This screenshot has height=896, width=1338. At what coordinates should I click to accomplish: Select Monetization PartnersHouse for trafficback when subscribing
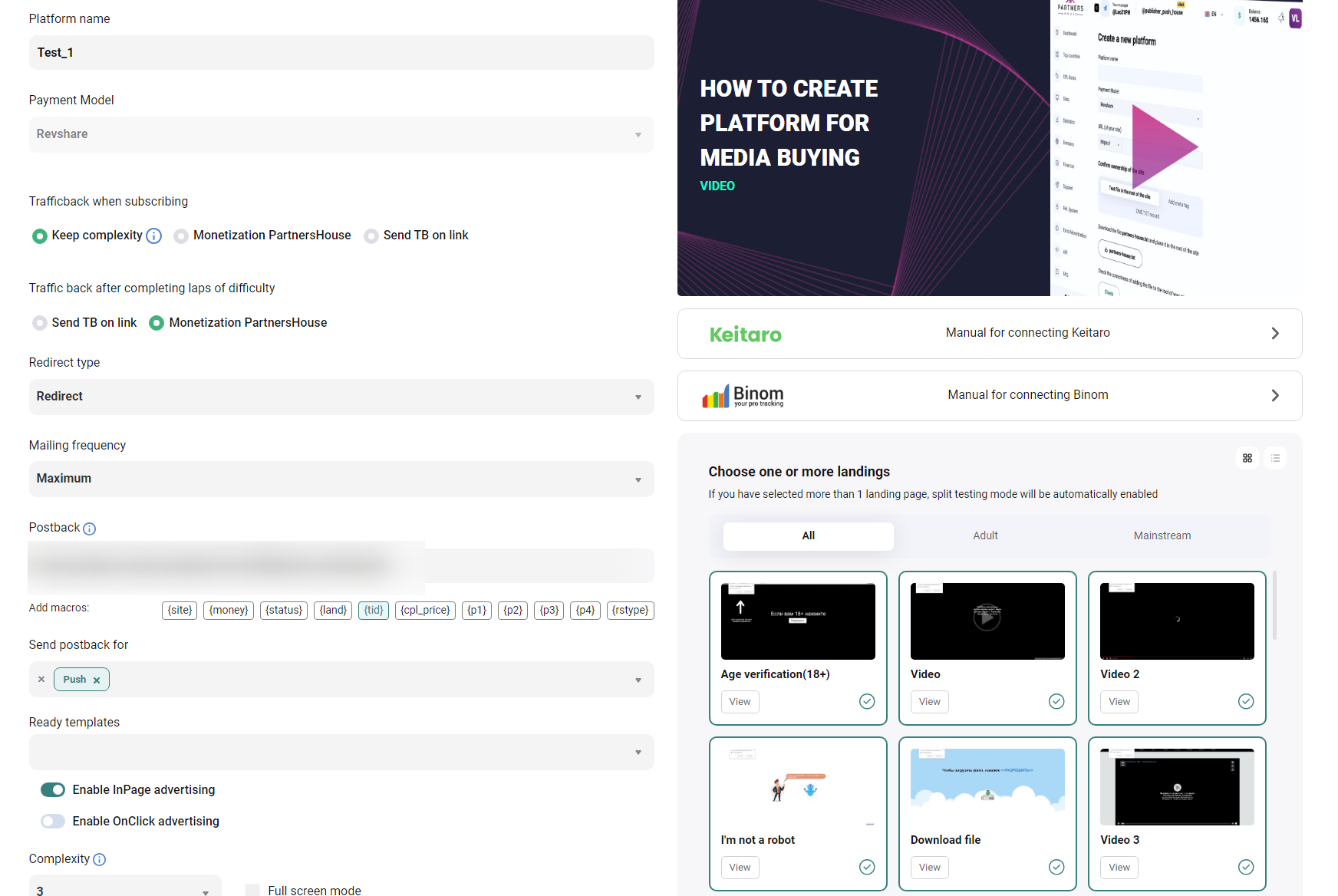(181, 236)
